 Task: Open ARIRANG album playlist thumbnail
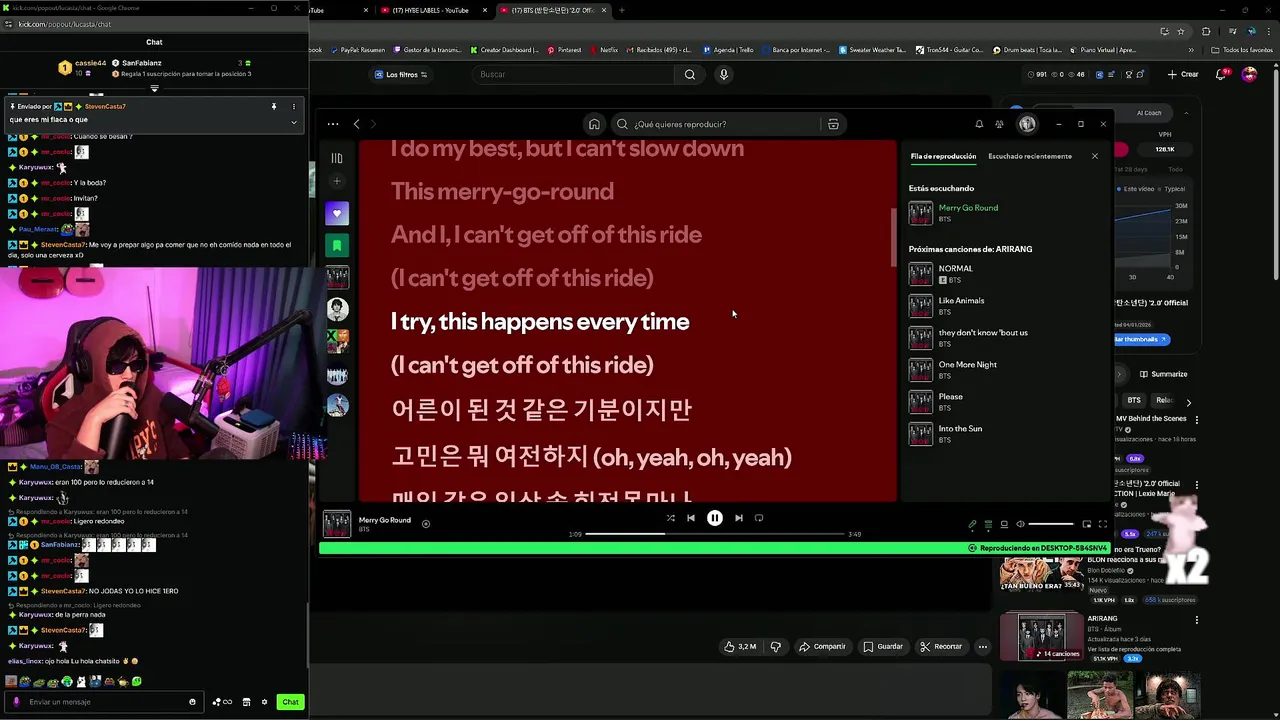(1041, 636)
